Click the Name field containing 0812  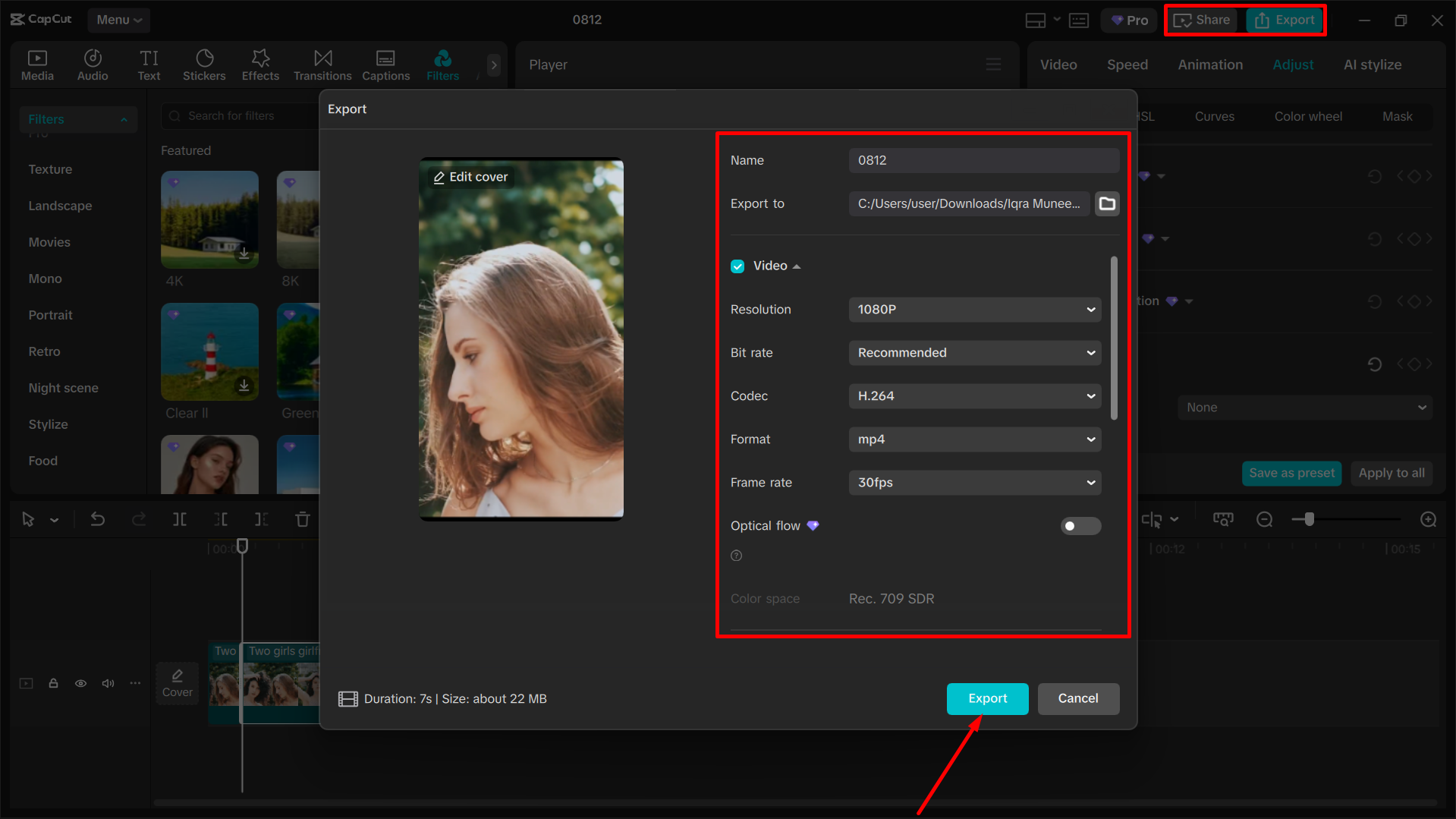pyautogui.click(x=983, y=160)
